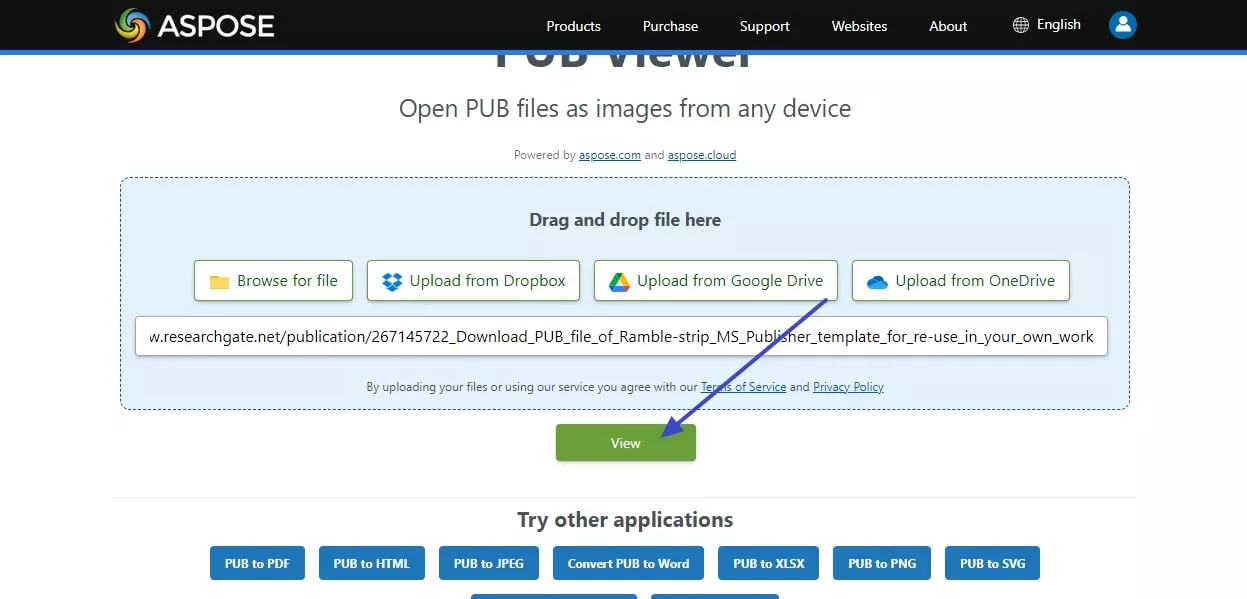This screenshot has width=1247, height=599.
Task: Click the folder icon on Browse for file
Action: (218, 280)
